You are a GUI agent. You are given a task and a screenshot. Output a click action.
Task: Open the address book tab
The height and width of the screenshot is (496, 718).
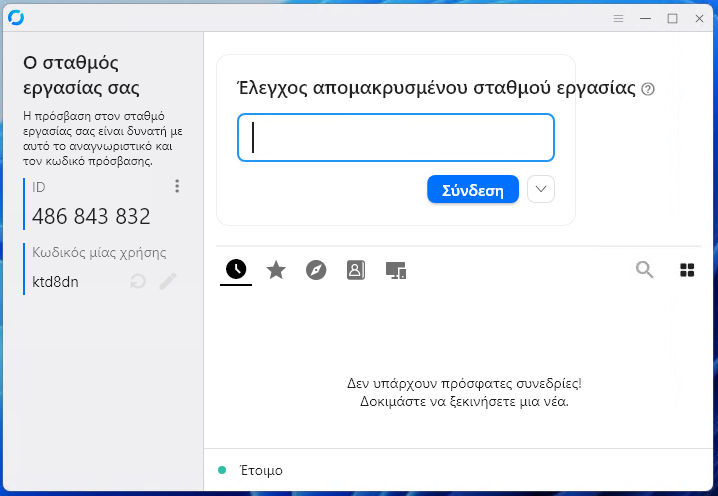[356, 269]
